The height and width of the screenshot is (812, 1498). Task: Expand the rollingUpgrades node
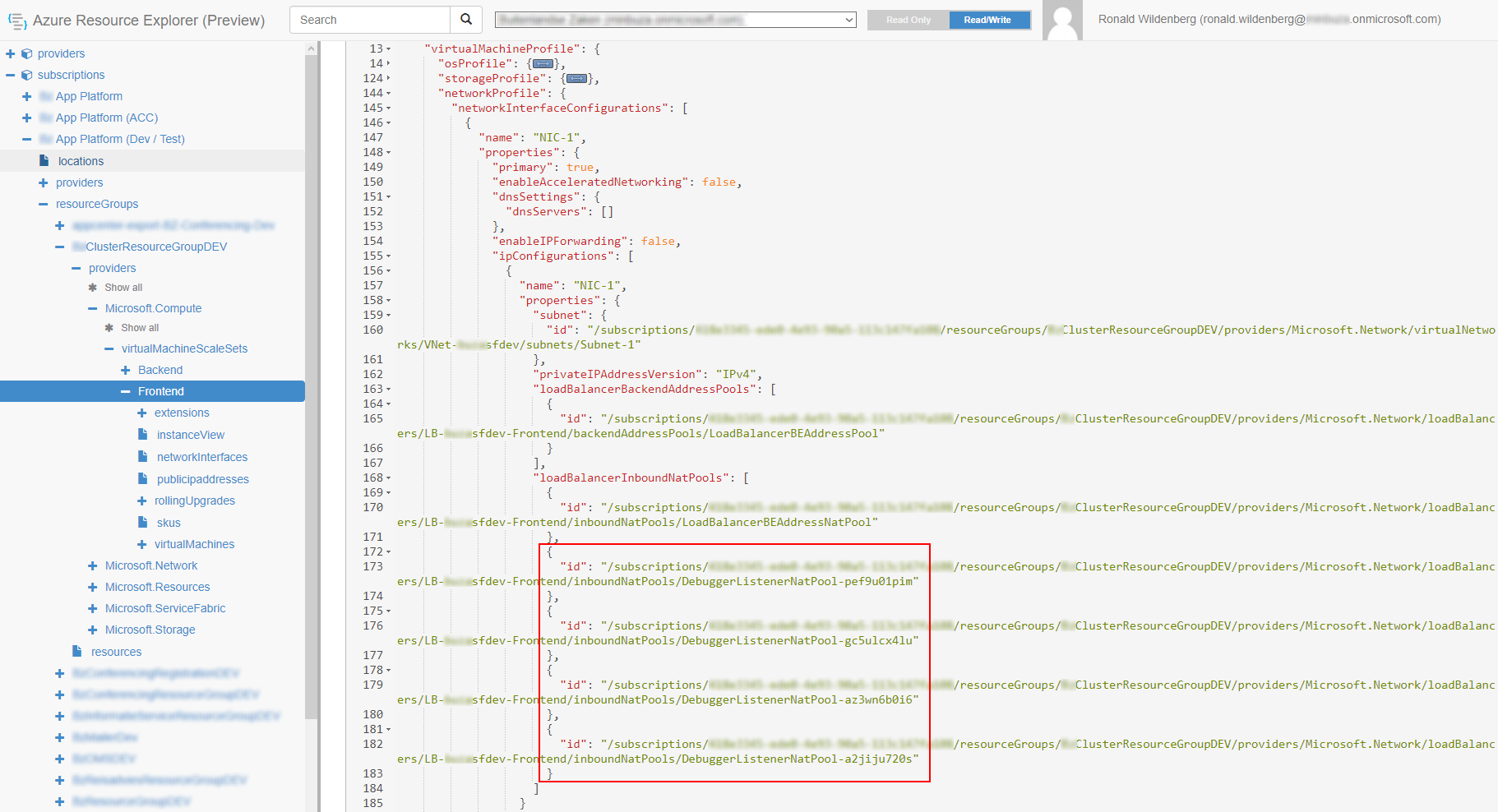142,501
